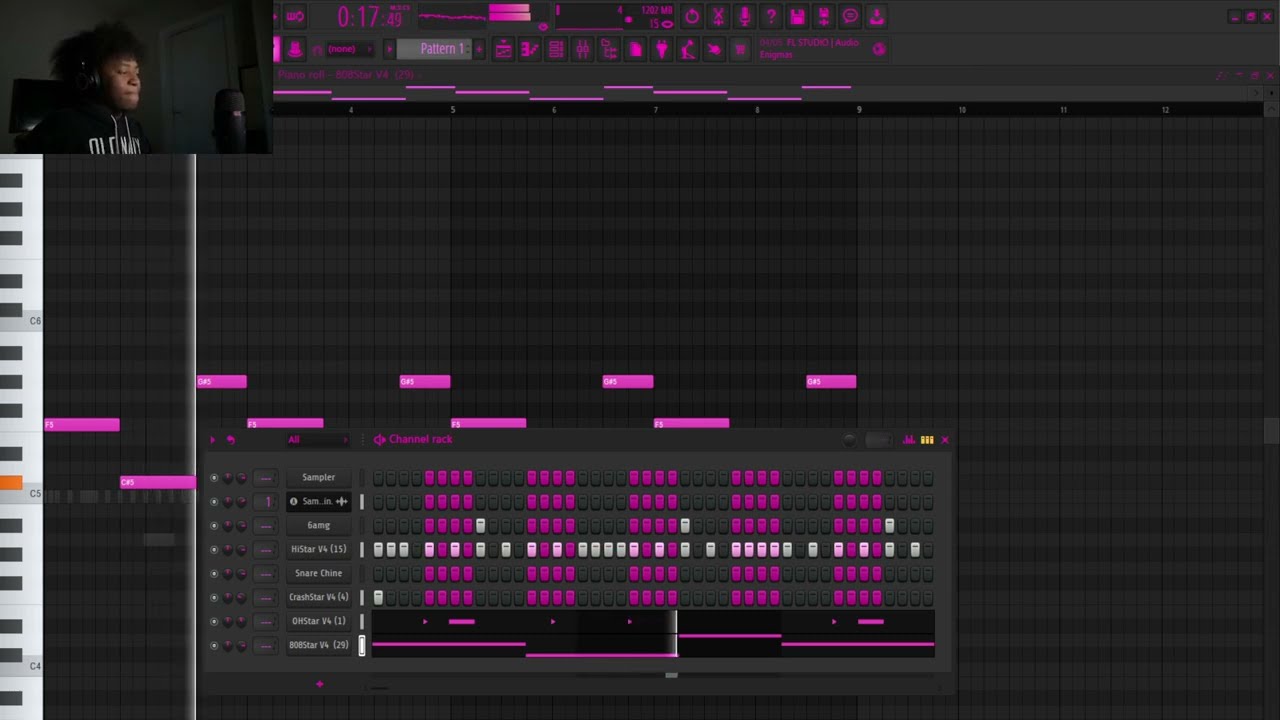Click the Piano roll title text
Screen dimensions: 1280x720
pyautogui.click(x=346, y=75)
